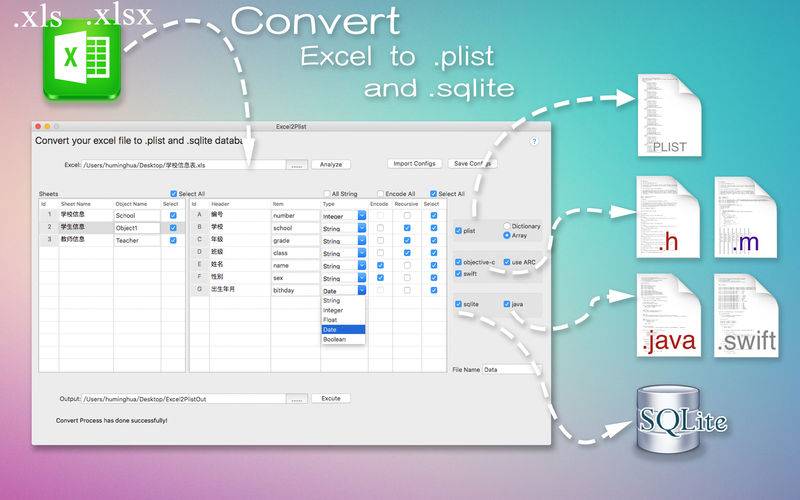Toggle Recursive checkbox for grade row
Image resolution: width=800 pixels, height=500 pixels.
407,240
